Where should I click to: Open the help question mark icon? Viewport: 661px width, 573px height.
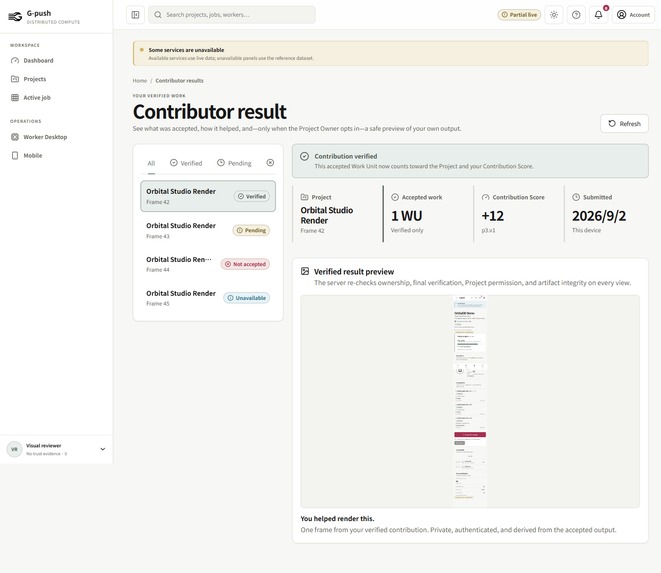(576, 15)
